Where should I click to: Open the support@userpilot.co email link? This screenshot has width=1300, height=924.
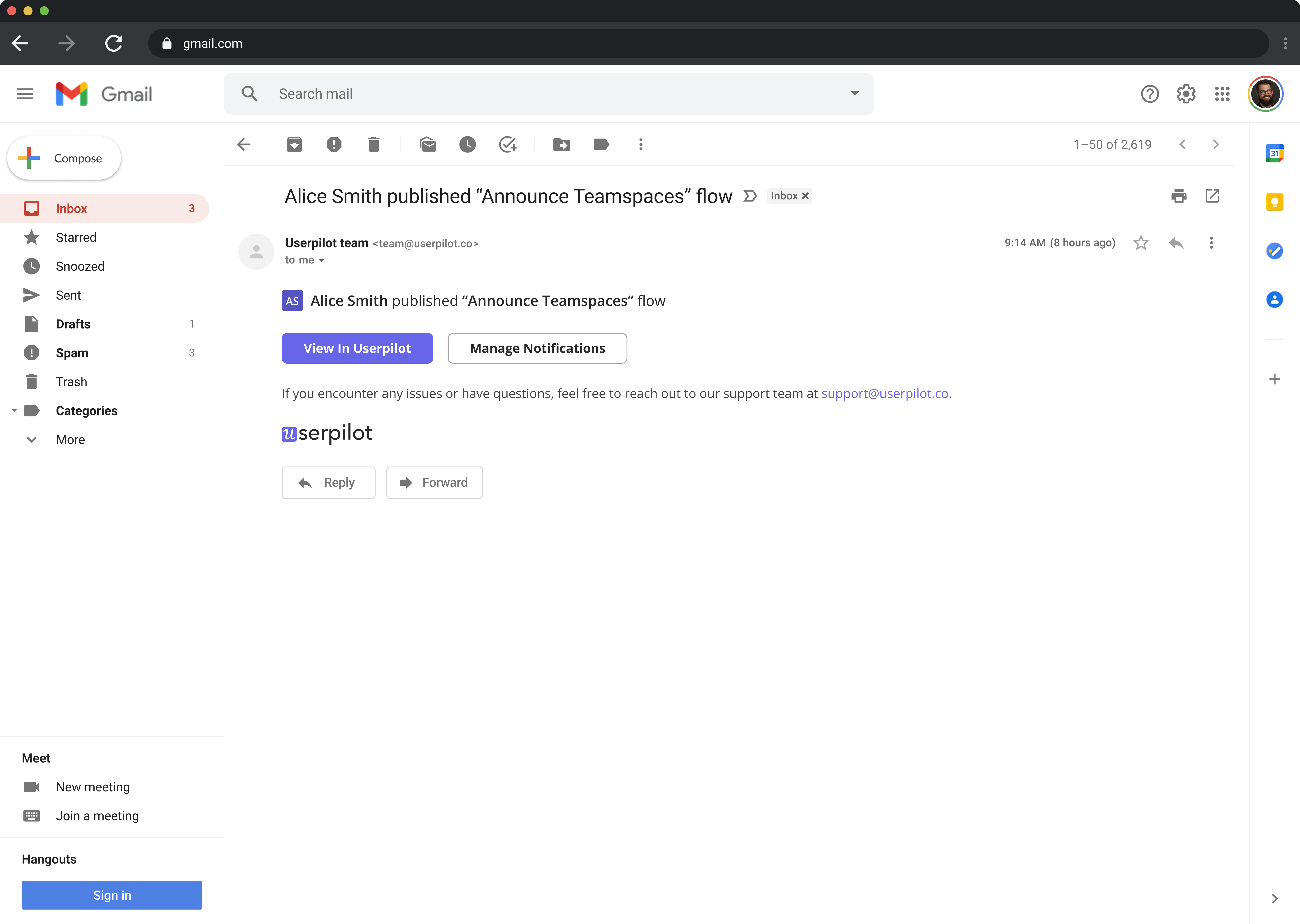884,394
